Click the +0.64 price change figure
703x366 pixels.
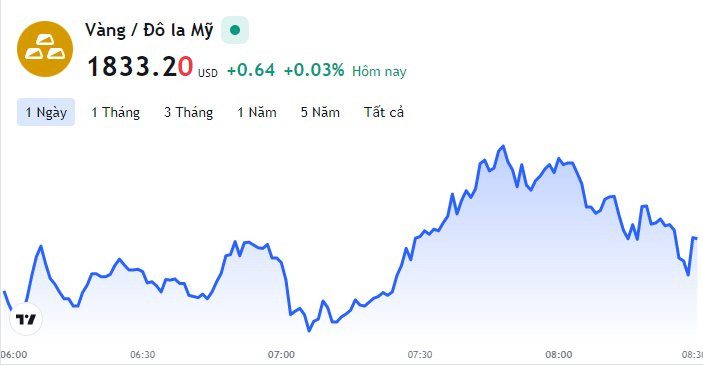[251, 70]
